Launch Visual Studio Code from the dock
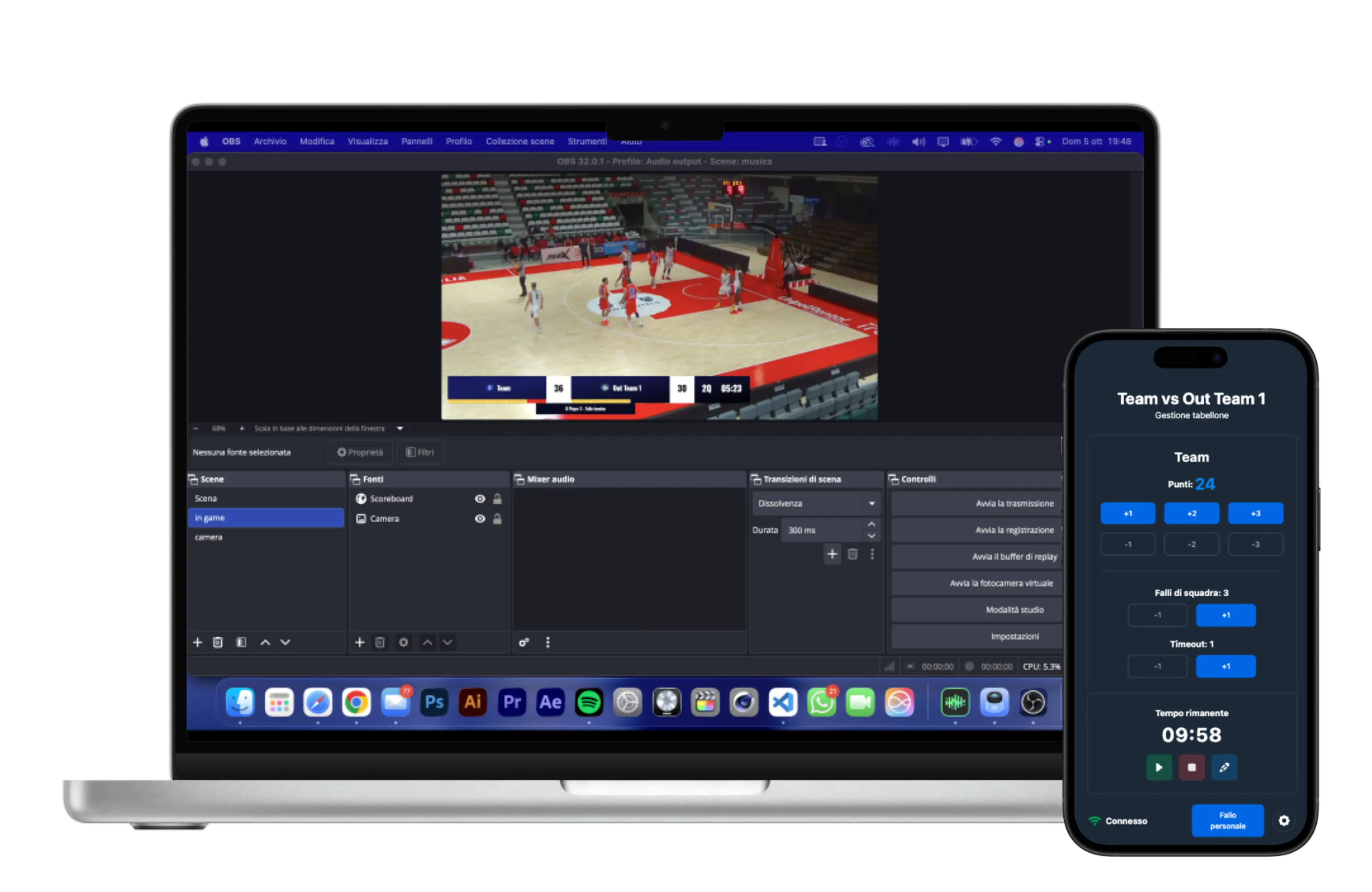The image size is (1372, 892). pos(783,702)
